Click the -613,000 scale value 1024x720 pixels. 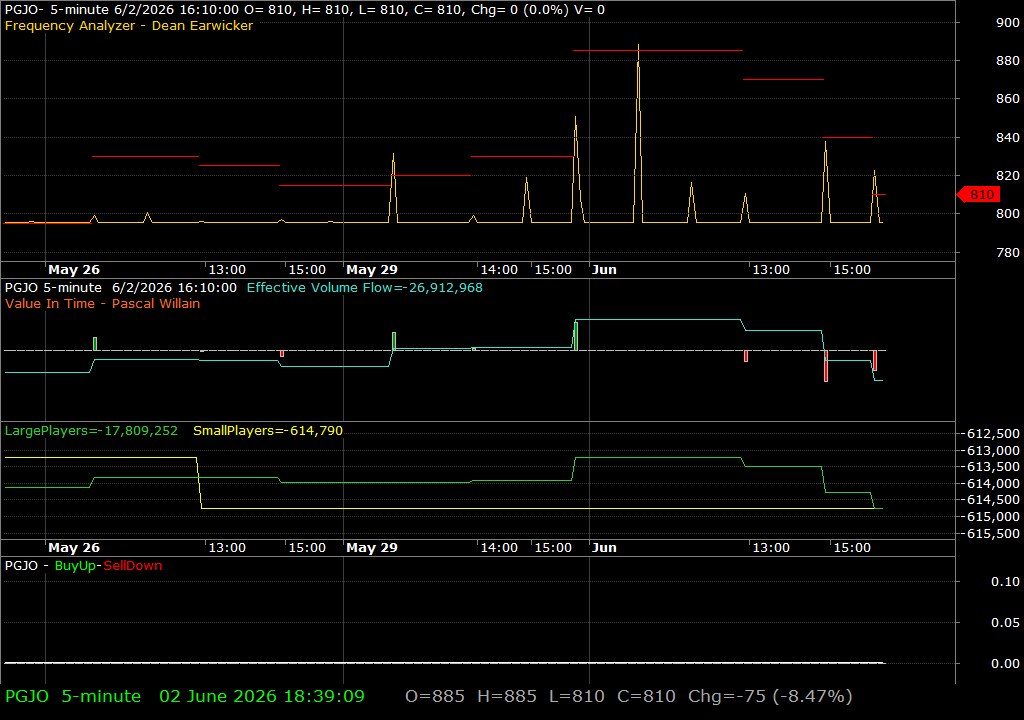coord(993,451)
